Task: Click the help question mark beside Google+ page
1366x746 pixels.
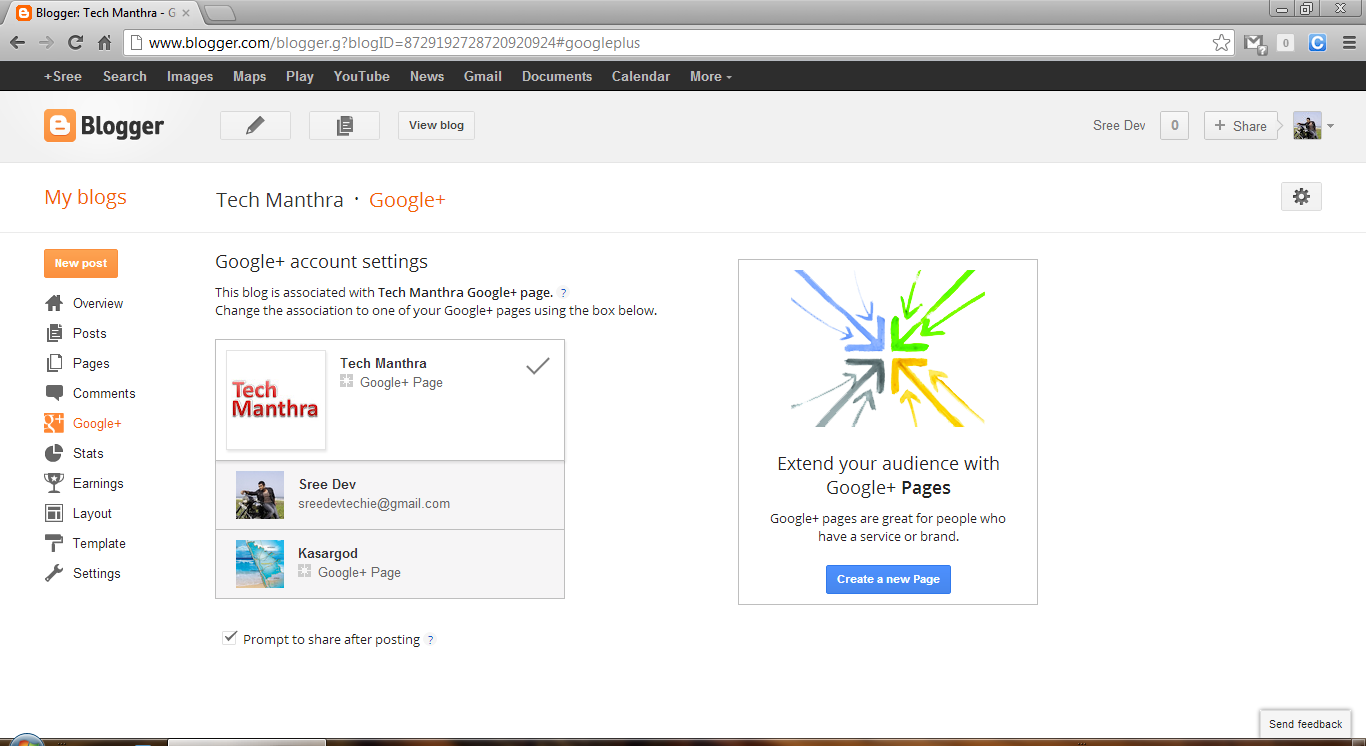Action: (x=563, y=293)
